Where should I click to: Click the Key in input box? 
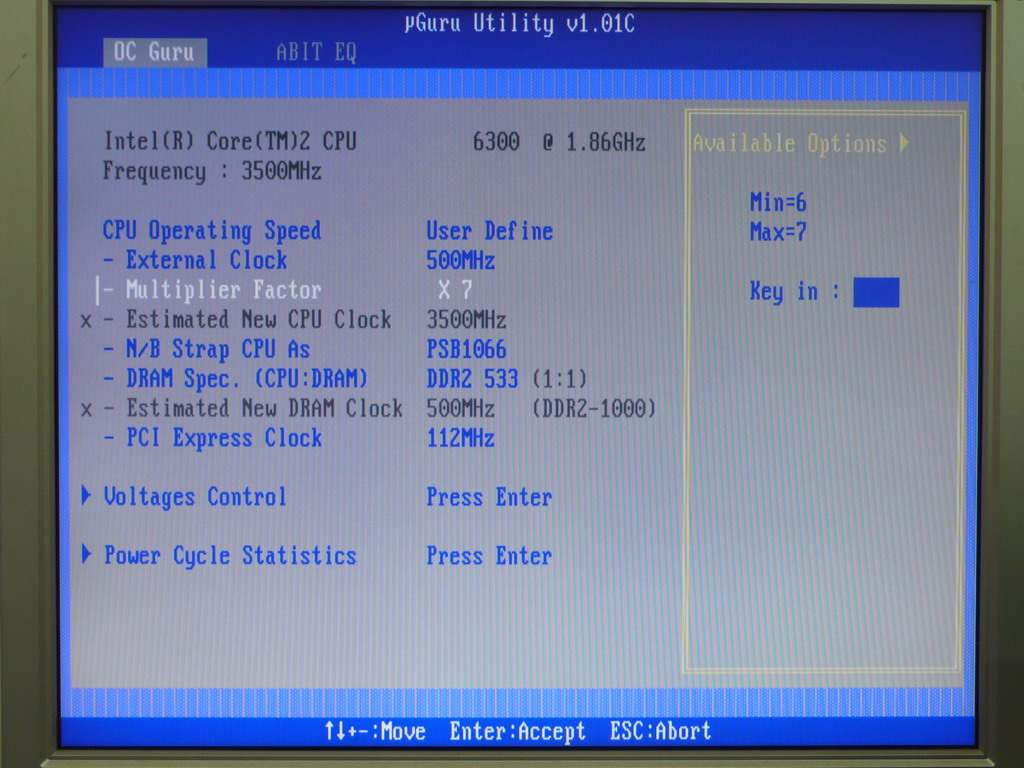[876, 293]
